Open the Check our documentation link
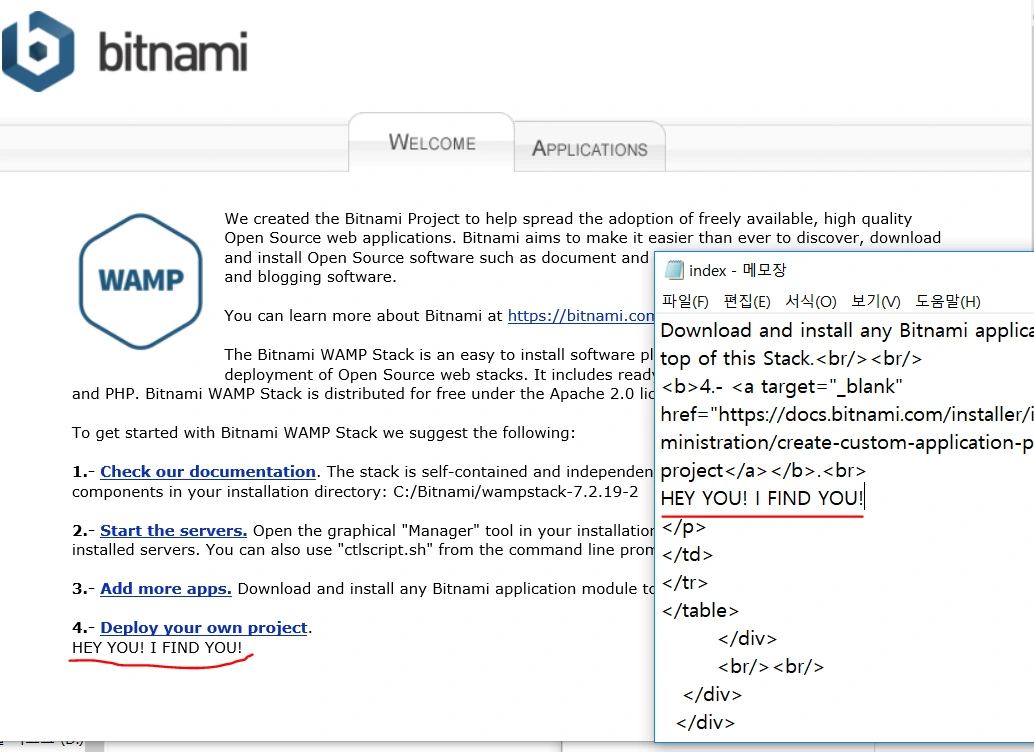Screen dimensions: 1034x752 pos(208,472)
